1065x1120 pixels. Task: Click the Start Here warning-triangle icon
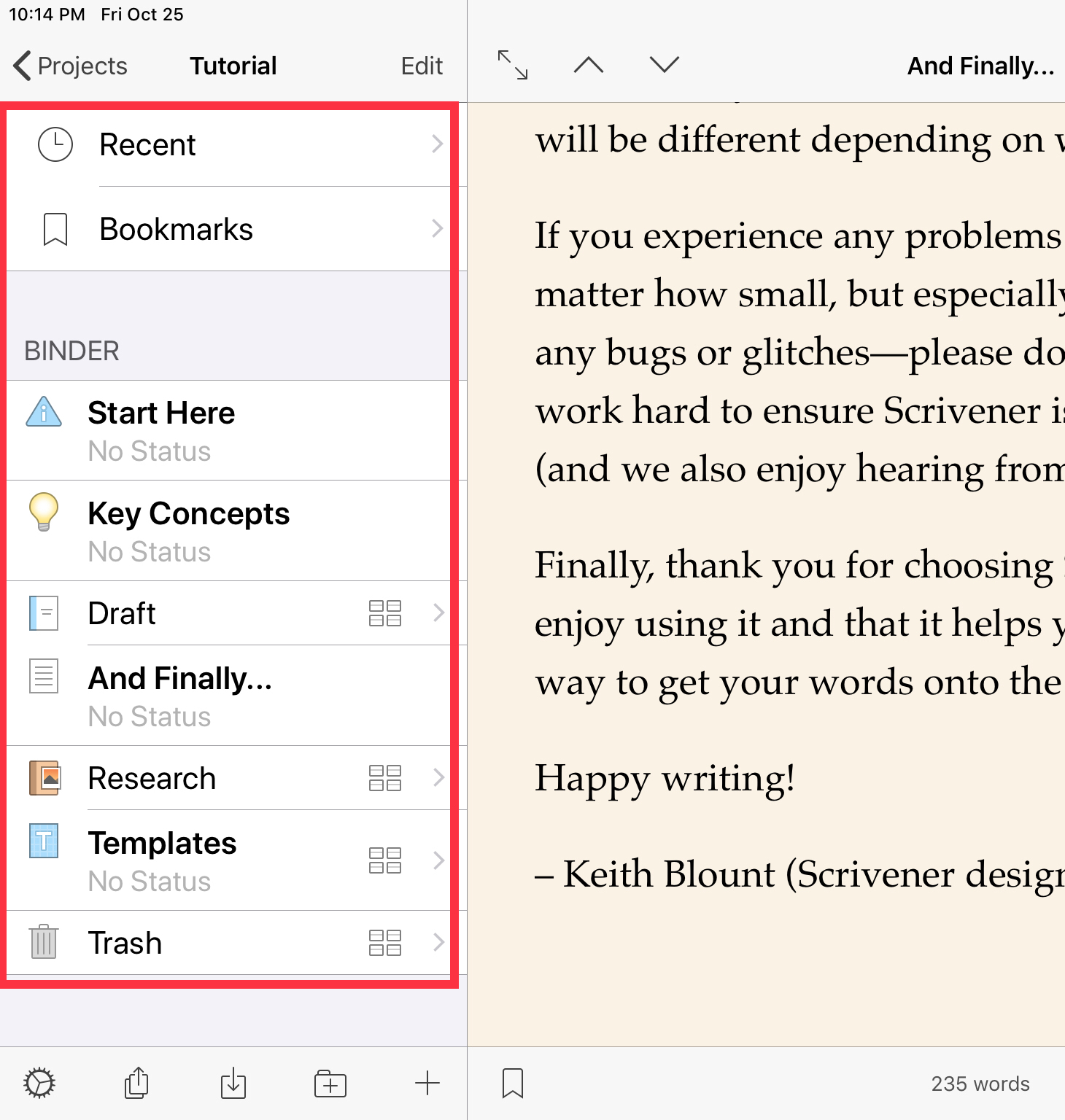(44, 412)
